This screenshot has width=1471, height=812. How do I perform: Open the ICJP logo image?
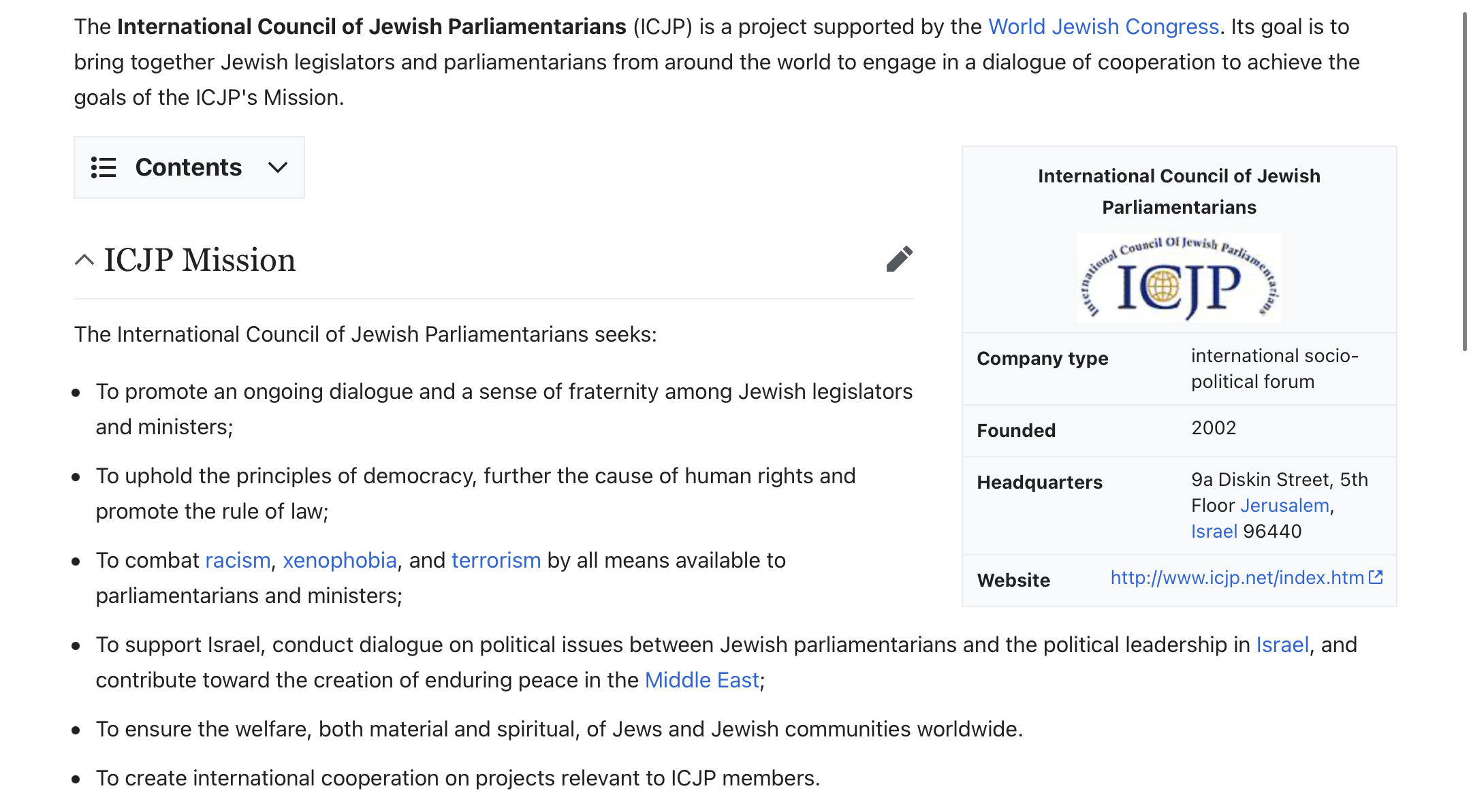click(x=1179, y=278)
